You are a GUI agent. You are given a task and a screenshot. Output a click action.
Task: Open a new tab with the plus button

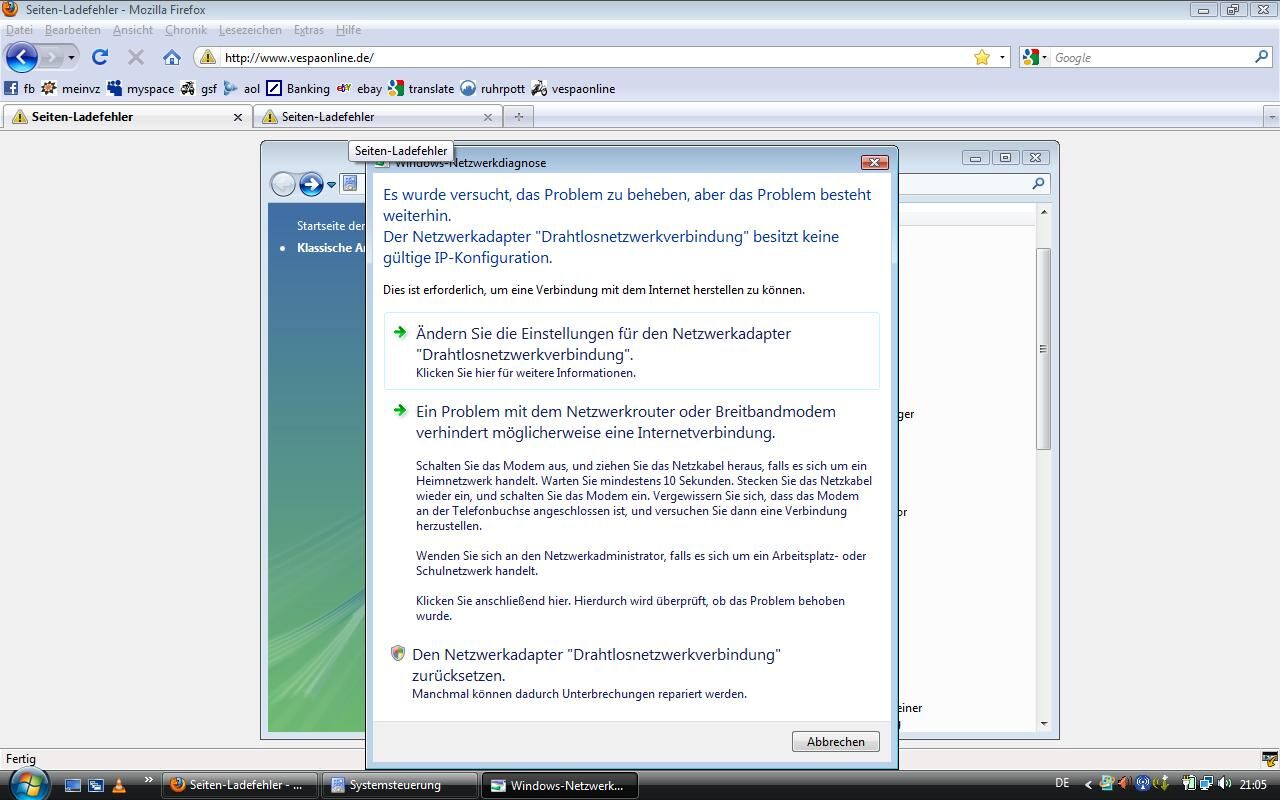point(518,117)
